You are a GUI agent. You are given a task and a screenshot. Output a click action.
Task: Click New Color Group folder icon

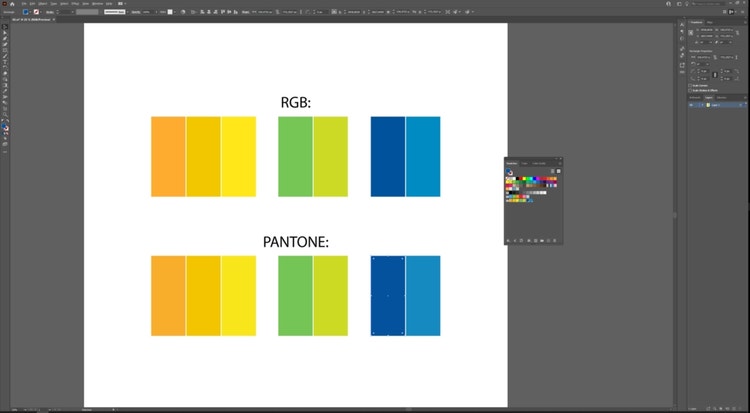(x=542, y=240)
